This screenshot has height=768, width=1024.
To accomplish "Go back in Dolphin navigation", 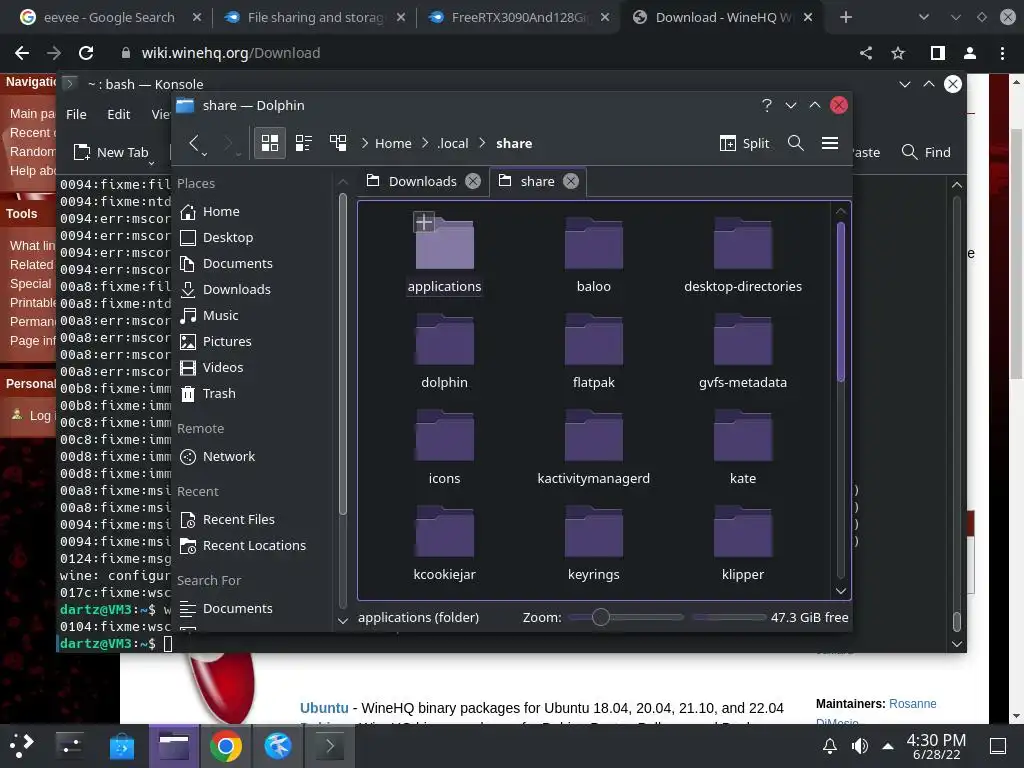I will coord(193,143).
